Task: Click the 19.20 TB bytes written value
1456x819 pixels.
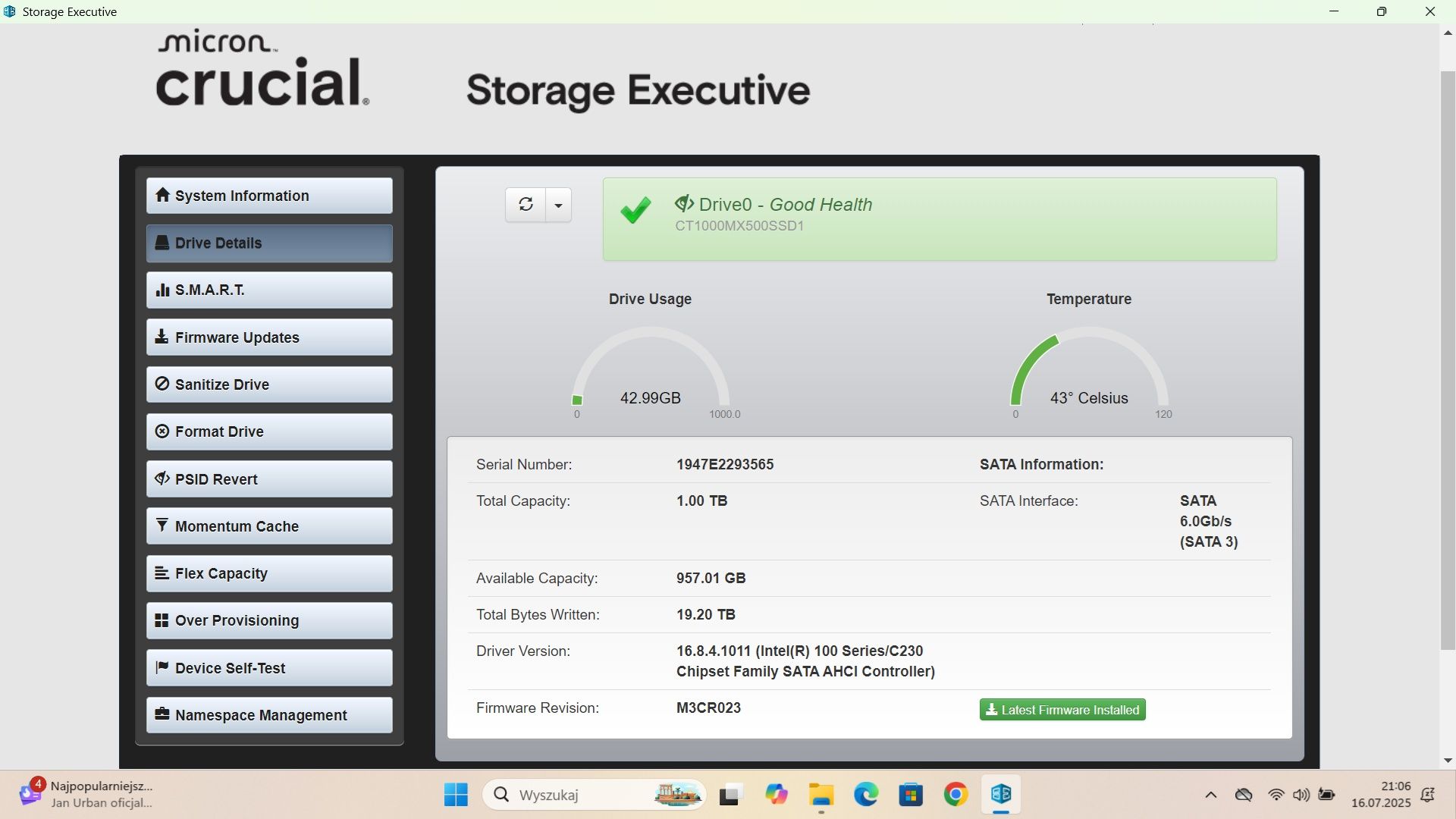Action: pyautogui.click(x=705, y=614)
